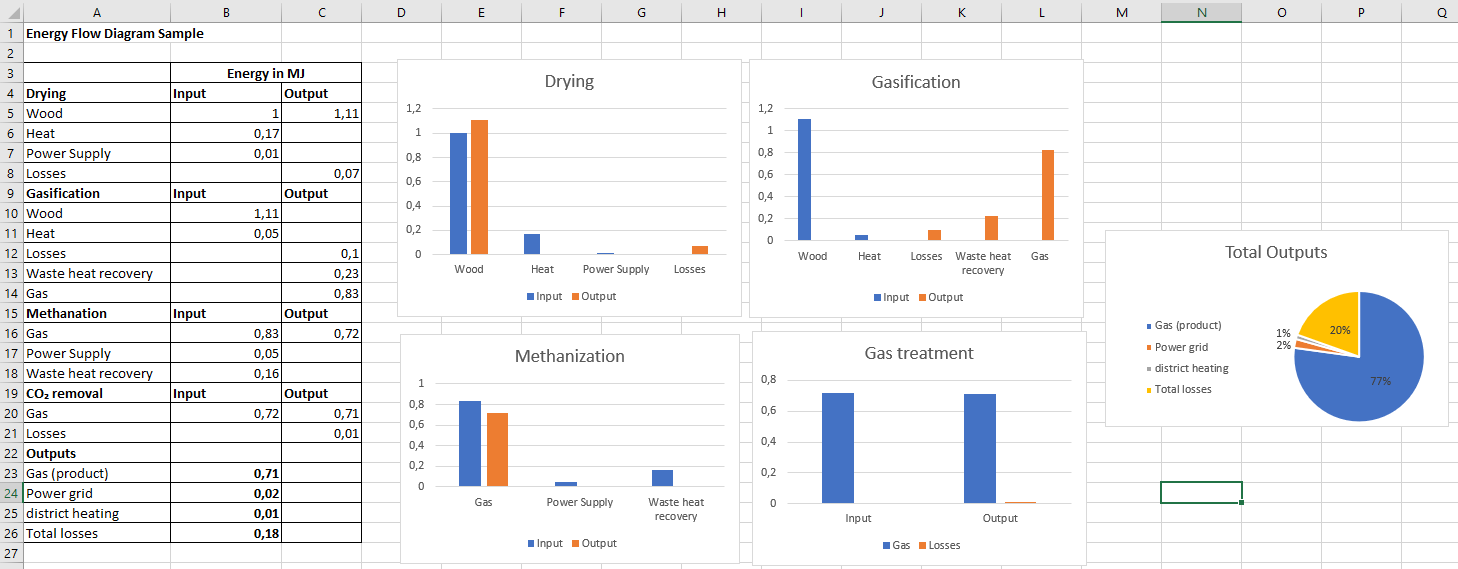Click the 'Losses' legend entry in Gas treatment chart
The width and height of the screenshot is (1458, 569).
[x=939, y=545]
